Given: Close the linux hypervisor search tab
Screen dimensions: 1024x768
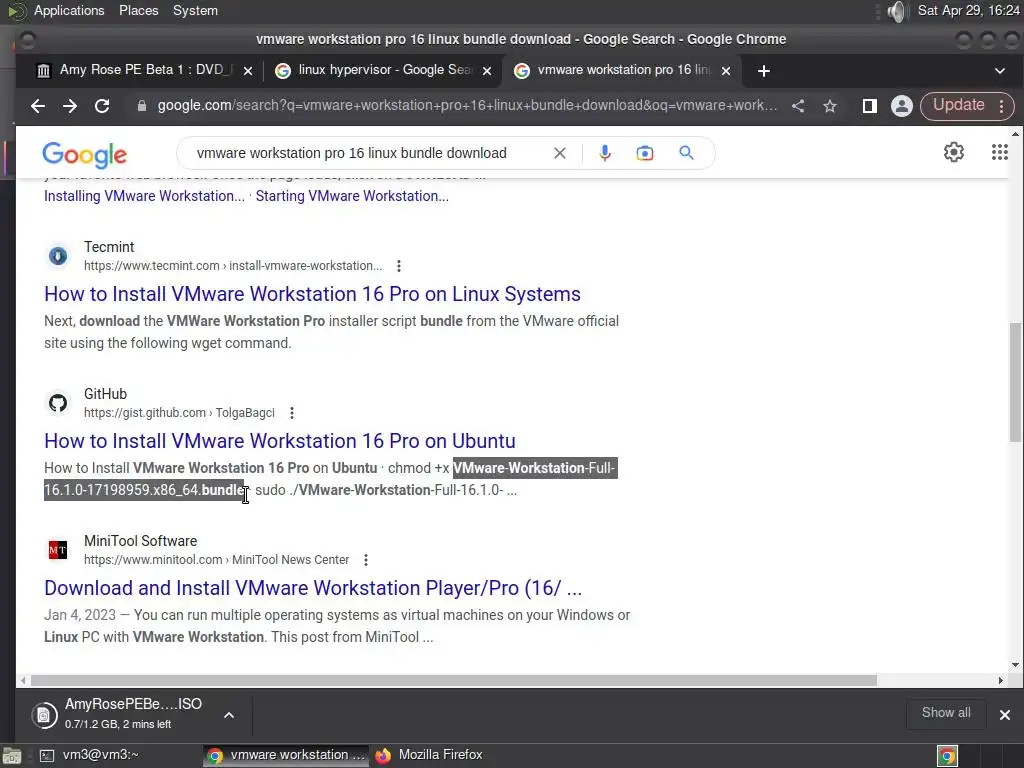Looking at the screenshot, I should (x=487, y=71).
